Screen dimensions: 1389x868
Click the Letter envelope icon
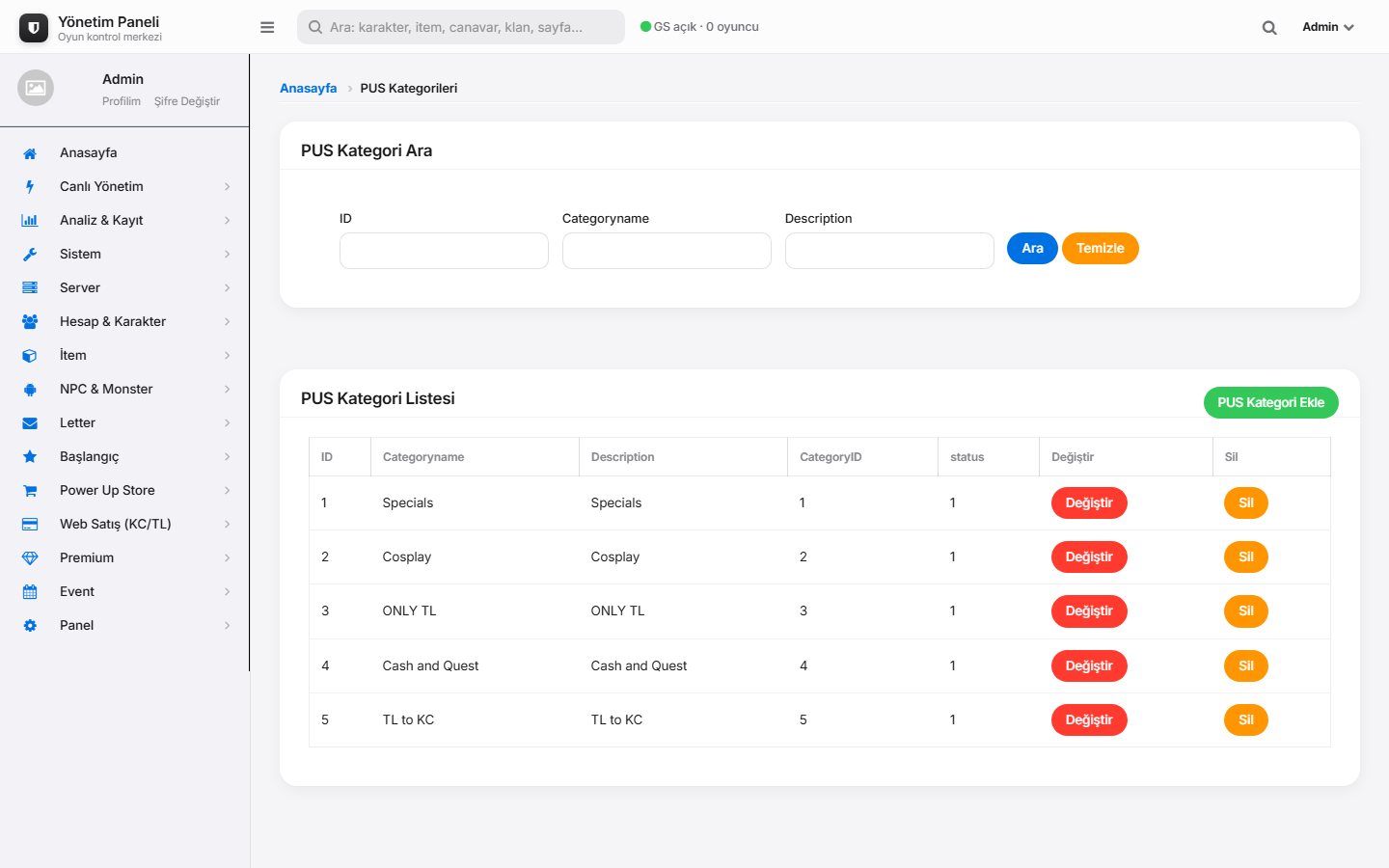30,423
